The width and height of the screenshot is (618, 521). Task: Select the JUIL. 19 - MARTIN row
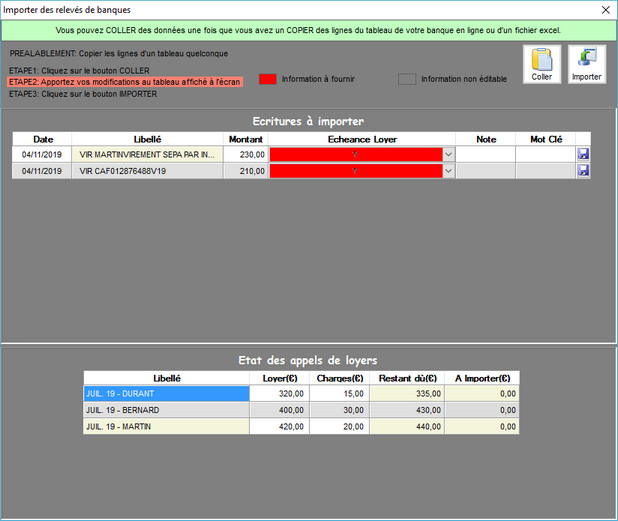(165, 426)
